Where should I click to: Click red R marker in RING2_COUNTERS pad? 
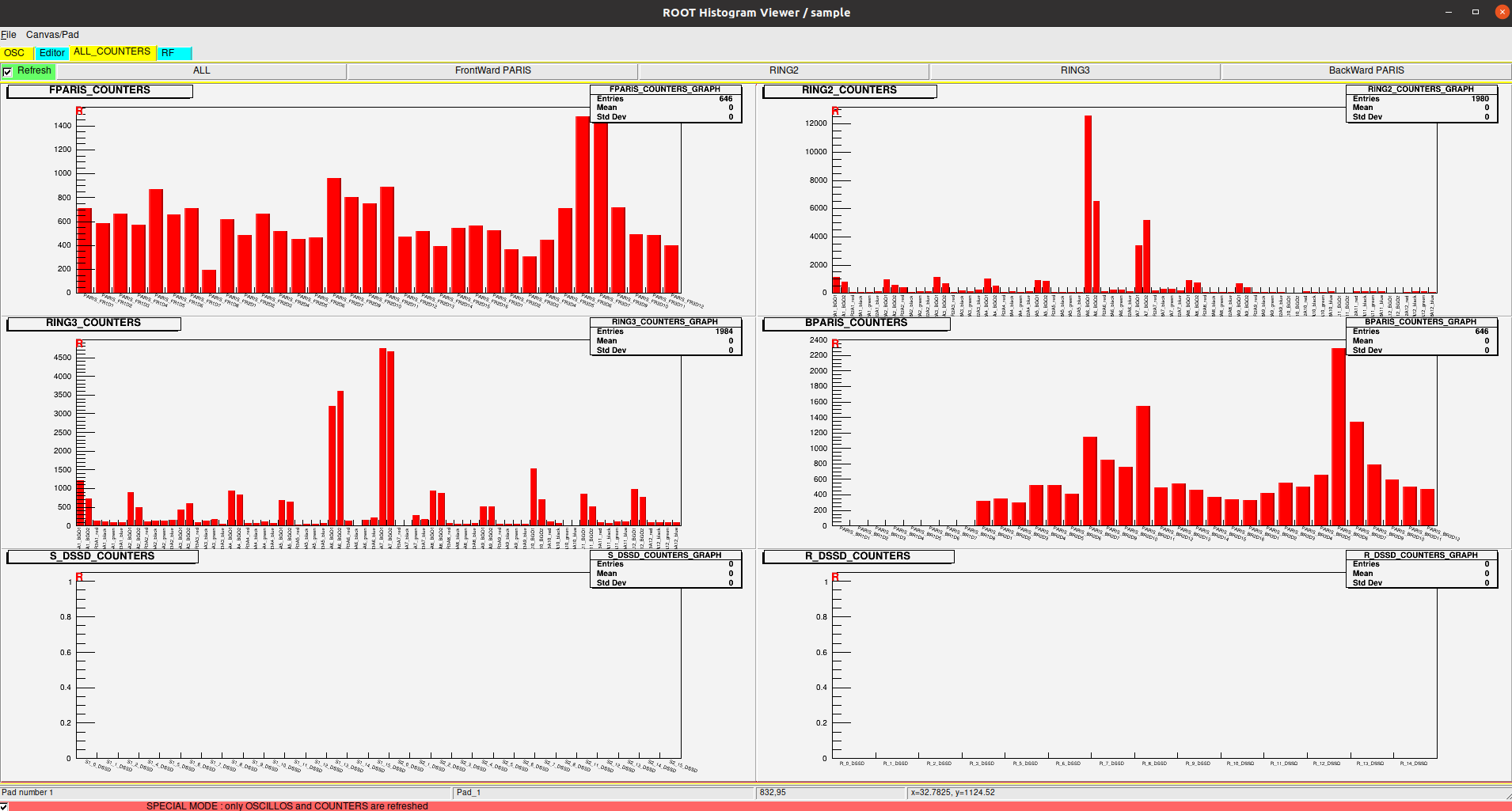[835, 111]
